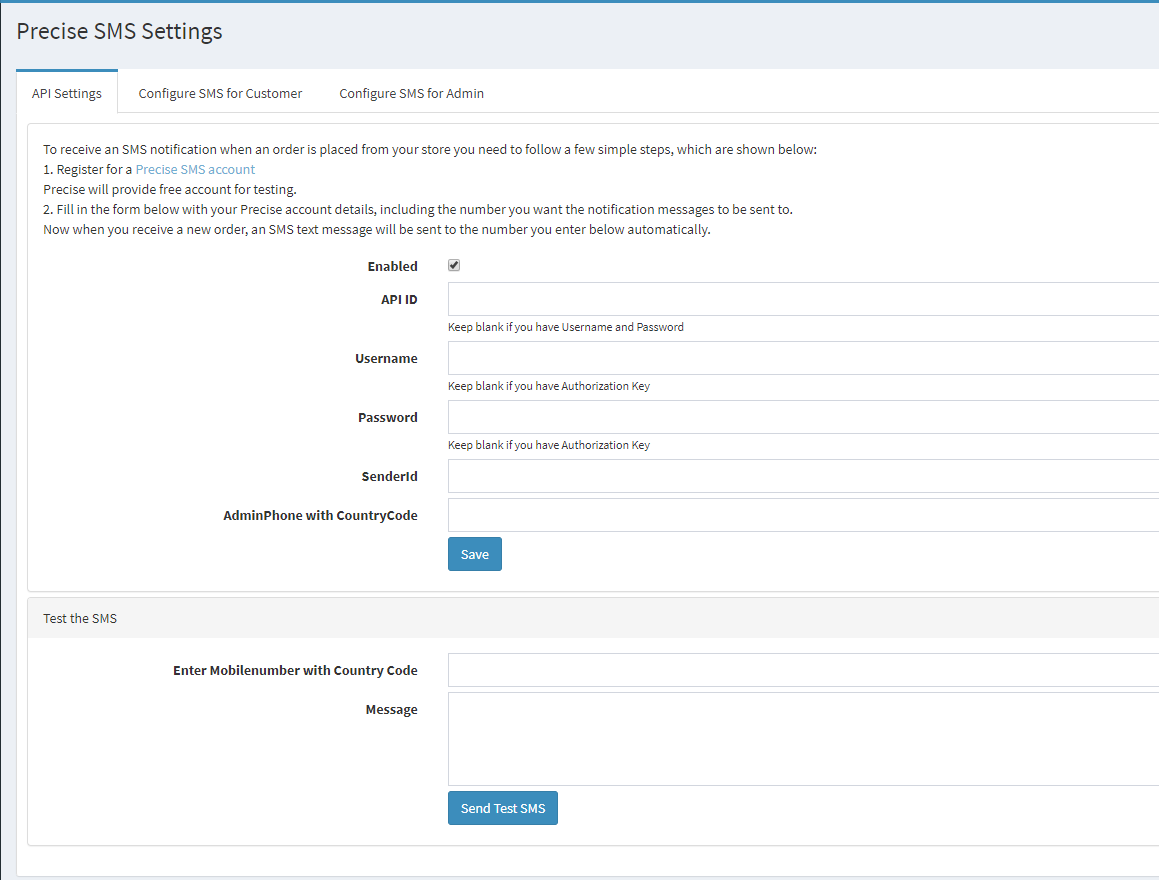Save the API settings
The image size is (1159, 880).
475,554
